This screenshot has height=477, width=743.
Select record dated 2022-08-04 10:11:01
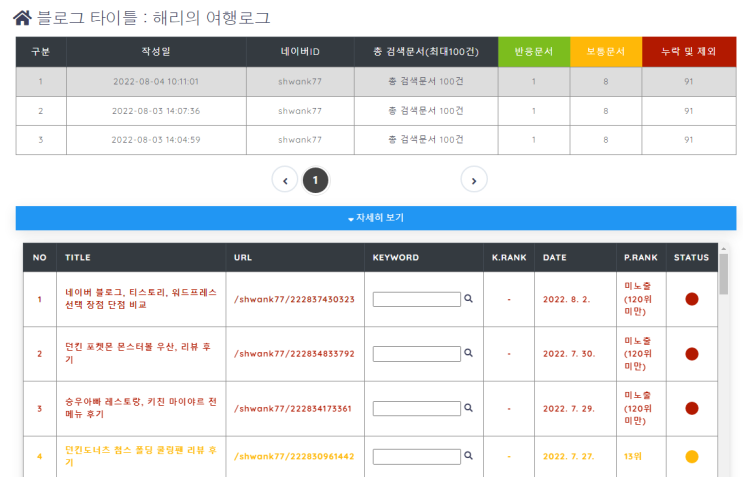pyautogui.click(x=376, y=81)
